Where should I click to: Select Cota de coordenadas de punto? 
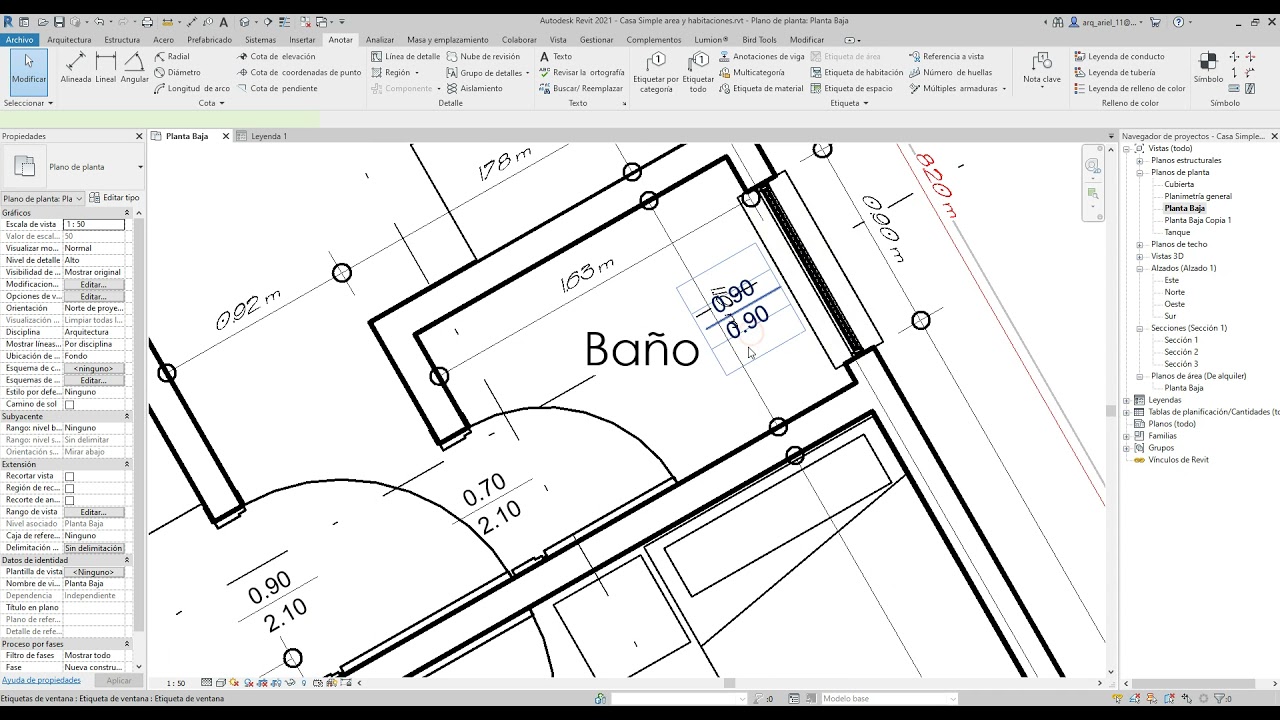(x=299, y=72)
